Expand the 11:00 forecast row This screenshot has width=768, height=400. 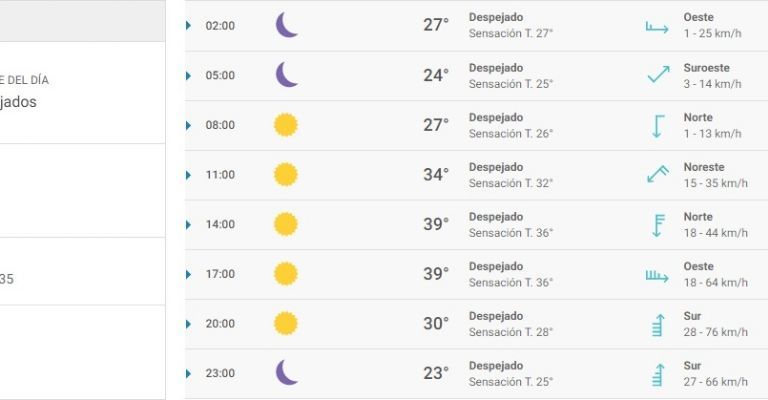(x=188, y=175)
